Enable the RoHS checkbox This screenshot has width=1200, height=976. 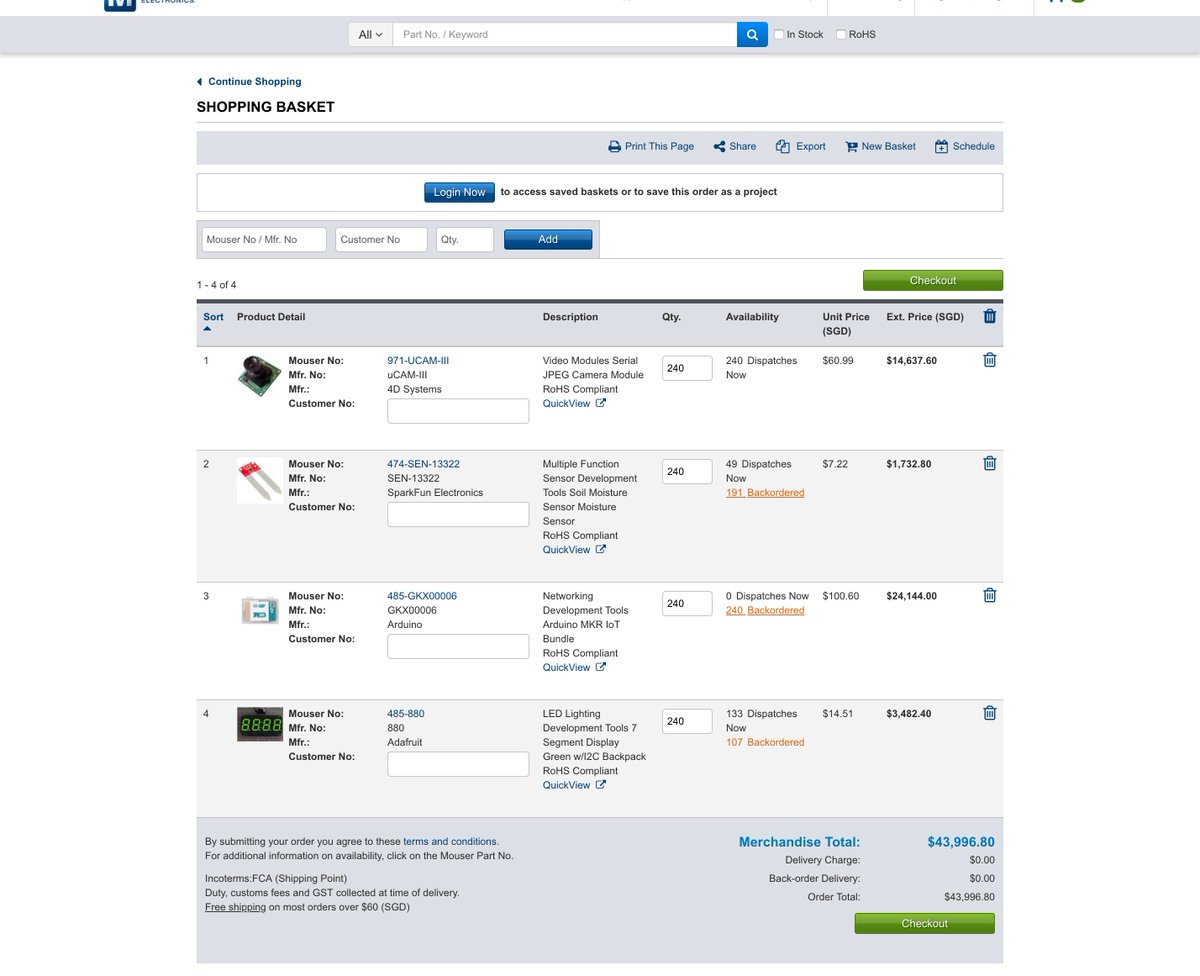[841, 34]
